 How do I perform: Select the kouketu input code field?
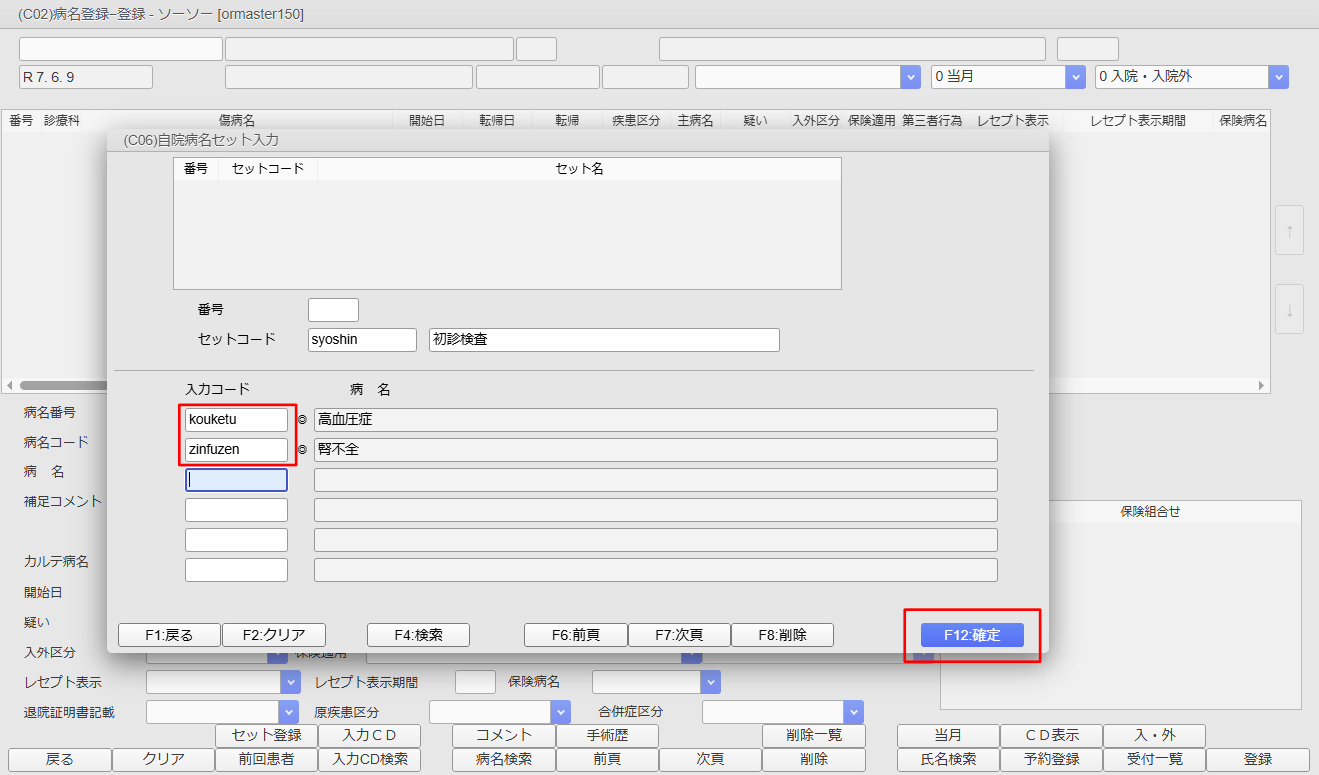coord(236,420)
